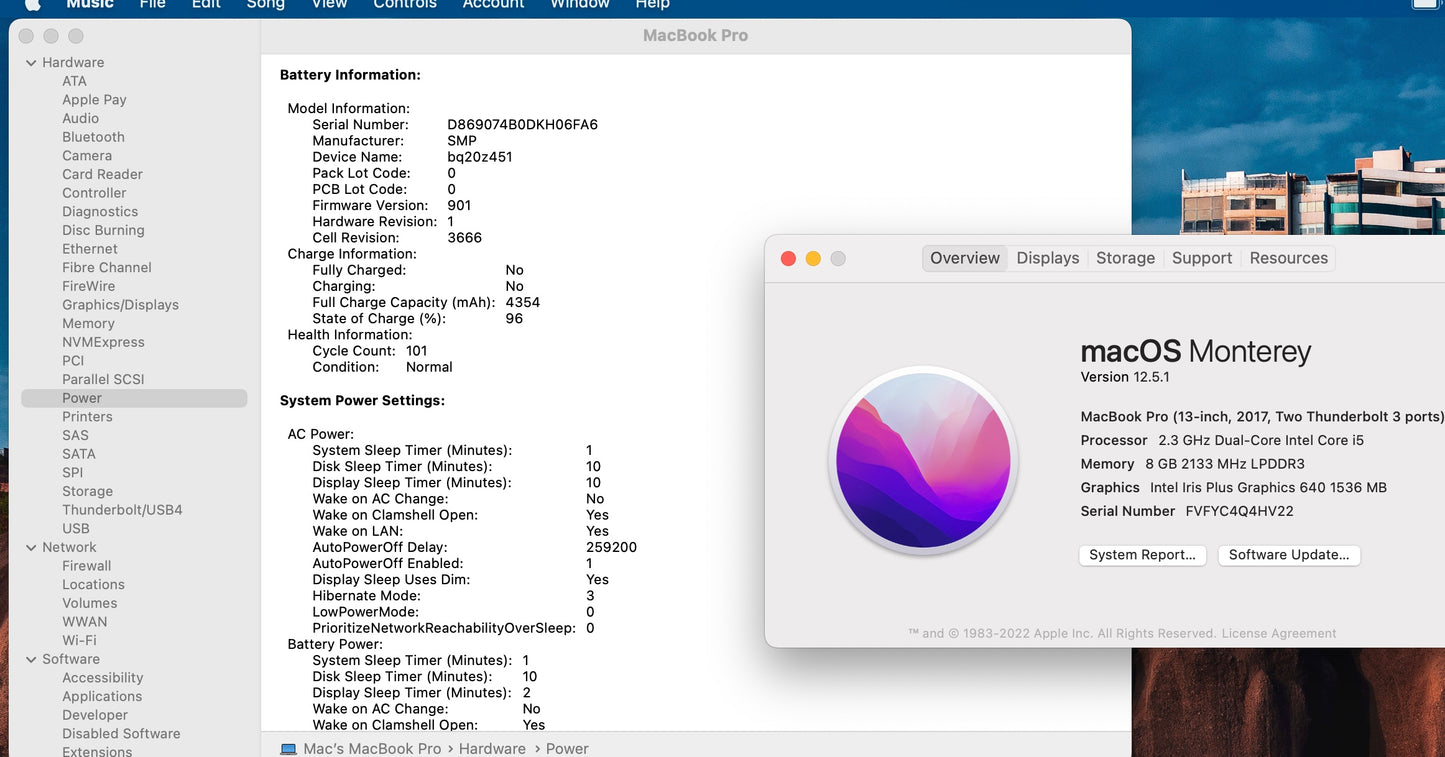Collapse the Software section disclosure arrow
Image resolution: width=1445 pixels, height=757 pixels.
(x=31, y=660)
